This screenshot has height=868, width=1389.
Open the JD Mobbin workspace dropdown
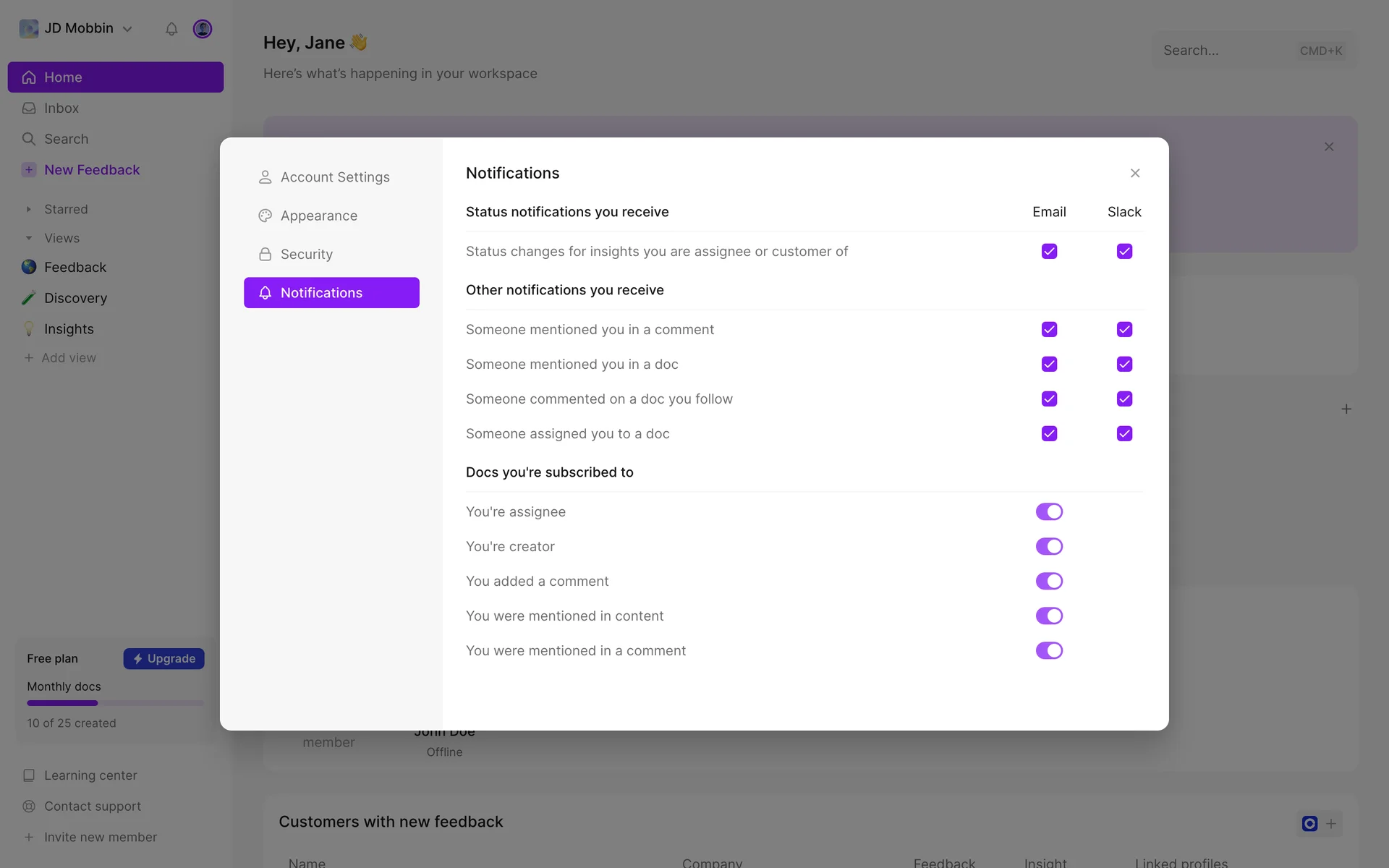77,29
